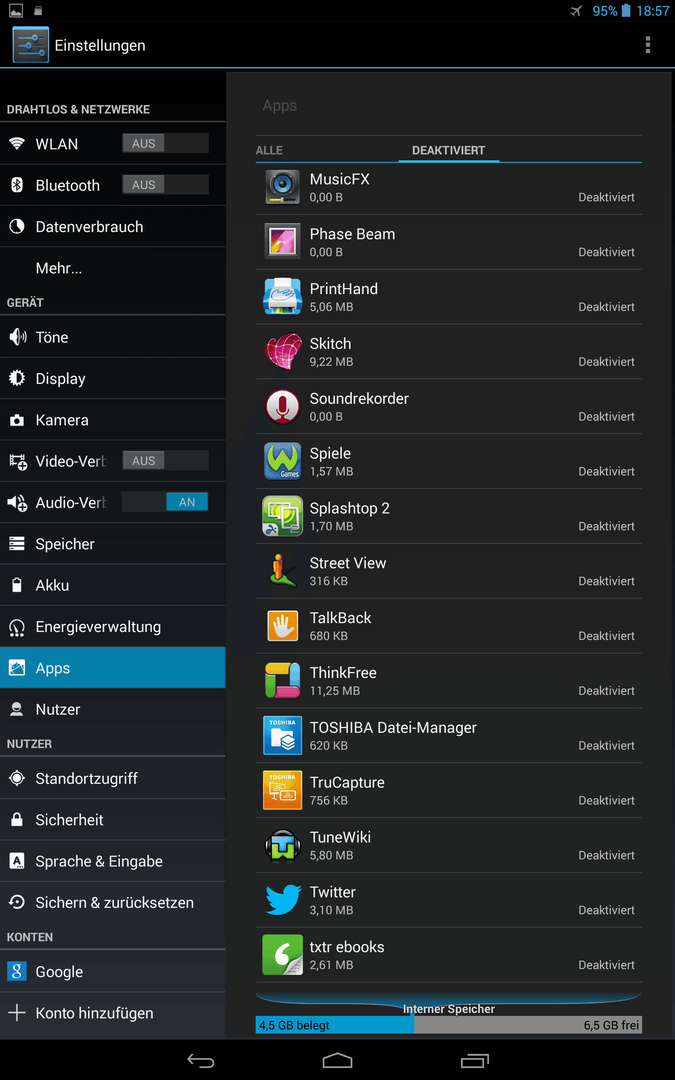The height and width of the screenshot is (1080, 675).
Task: Tap the Display brightness icon
Action: [17, 378]
